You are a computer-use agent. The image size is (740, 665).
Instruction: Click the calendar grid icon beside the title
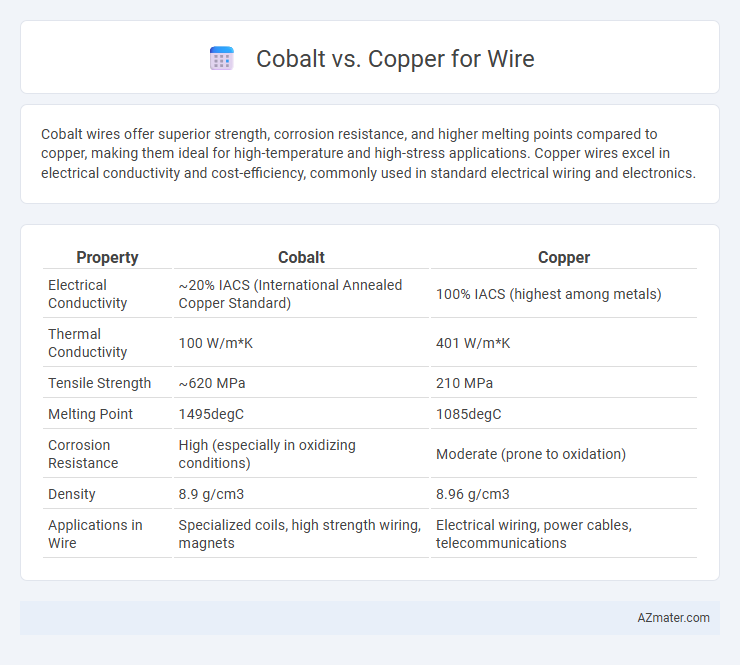221,59
